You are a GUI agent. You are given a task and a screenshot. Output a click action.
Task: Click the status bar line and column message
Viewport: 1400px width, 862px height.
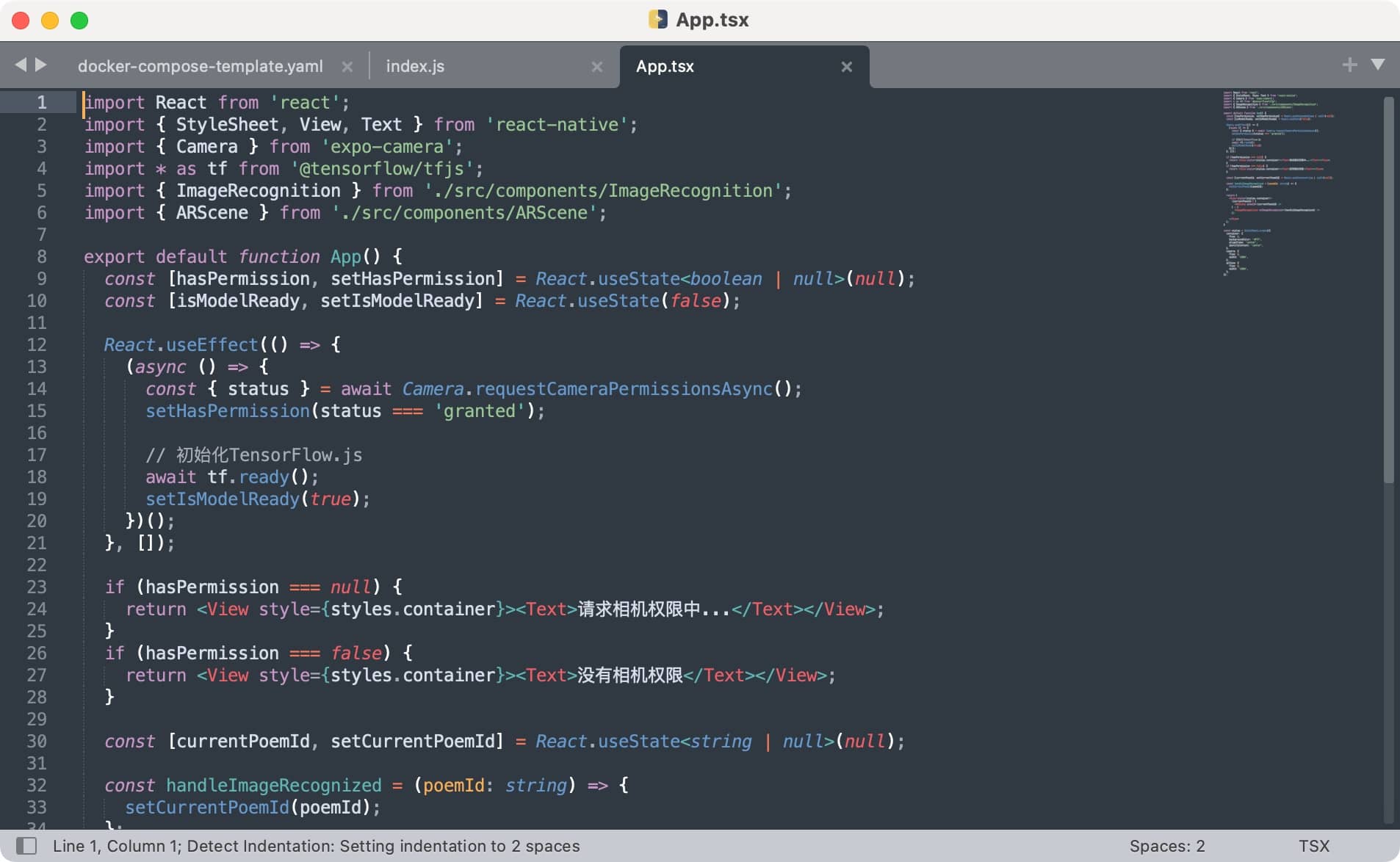pyautogui.click(x=316, y=846)
